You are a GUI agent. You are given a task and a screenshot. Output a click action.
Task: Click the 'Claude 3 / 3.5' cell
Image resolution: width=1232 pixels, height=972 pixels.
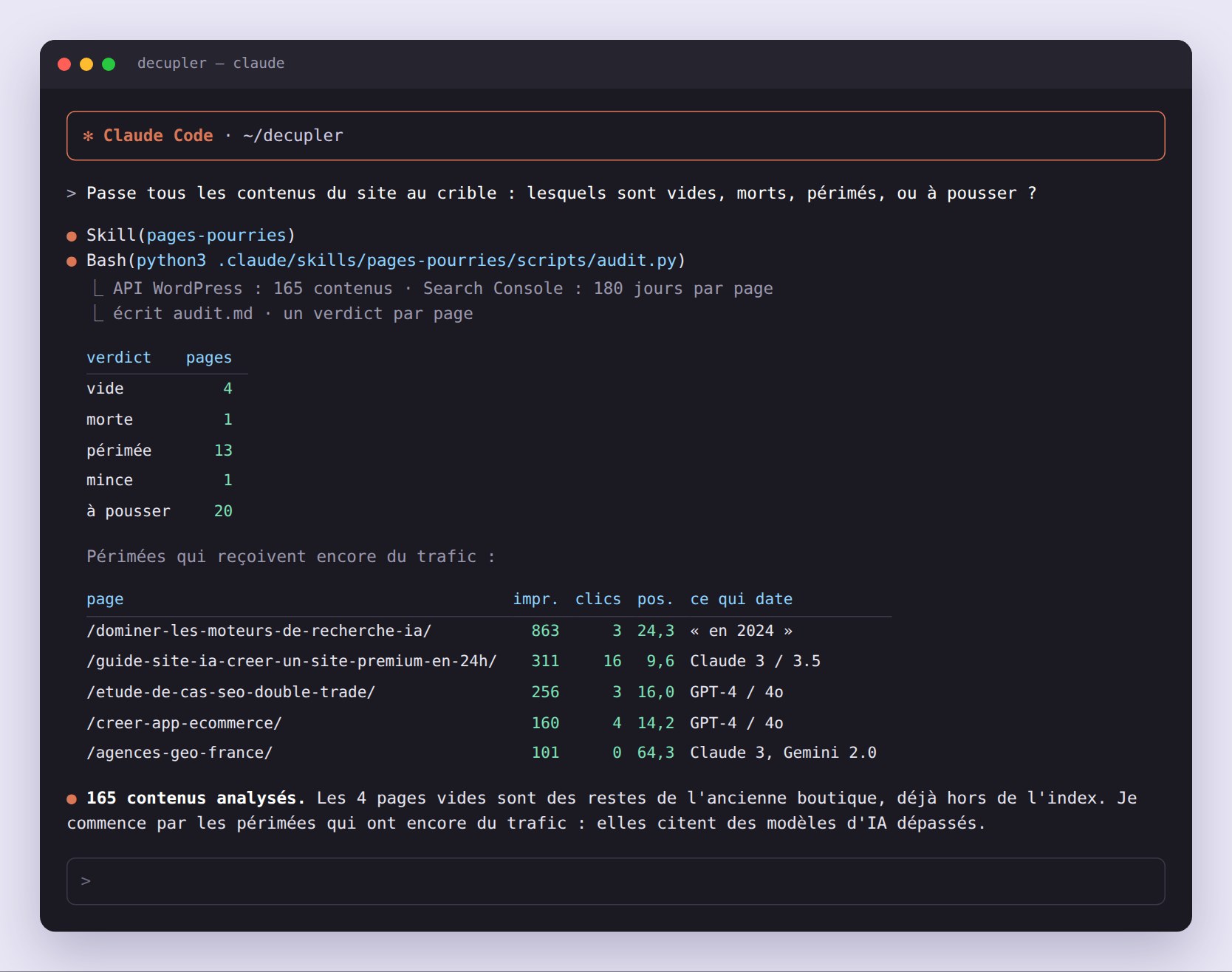755,661
